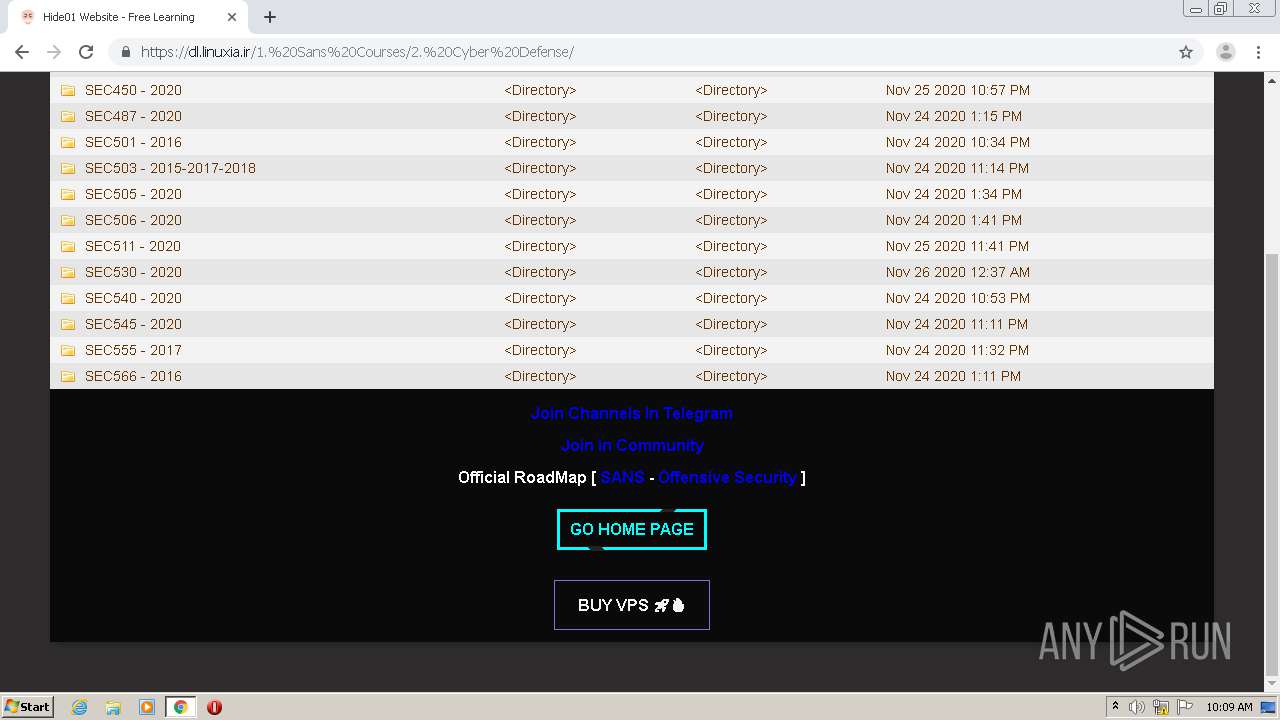Open the SEC505 - 2020 folder icon
Viewport: 1280px width, 720px height.
tap(68, 194)
